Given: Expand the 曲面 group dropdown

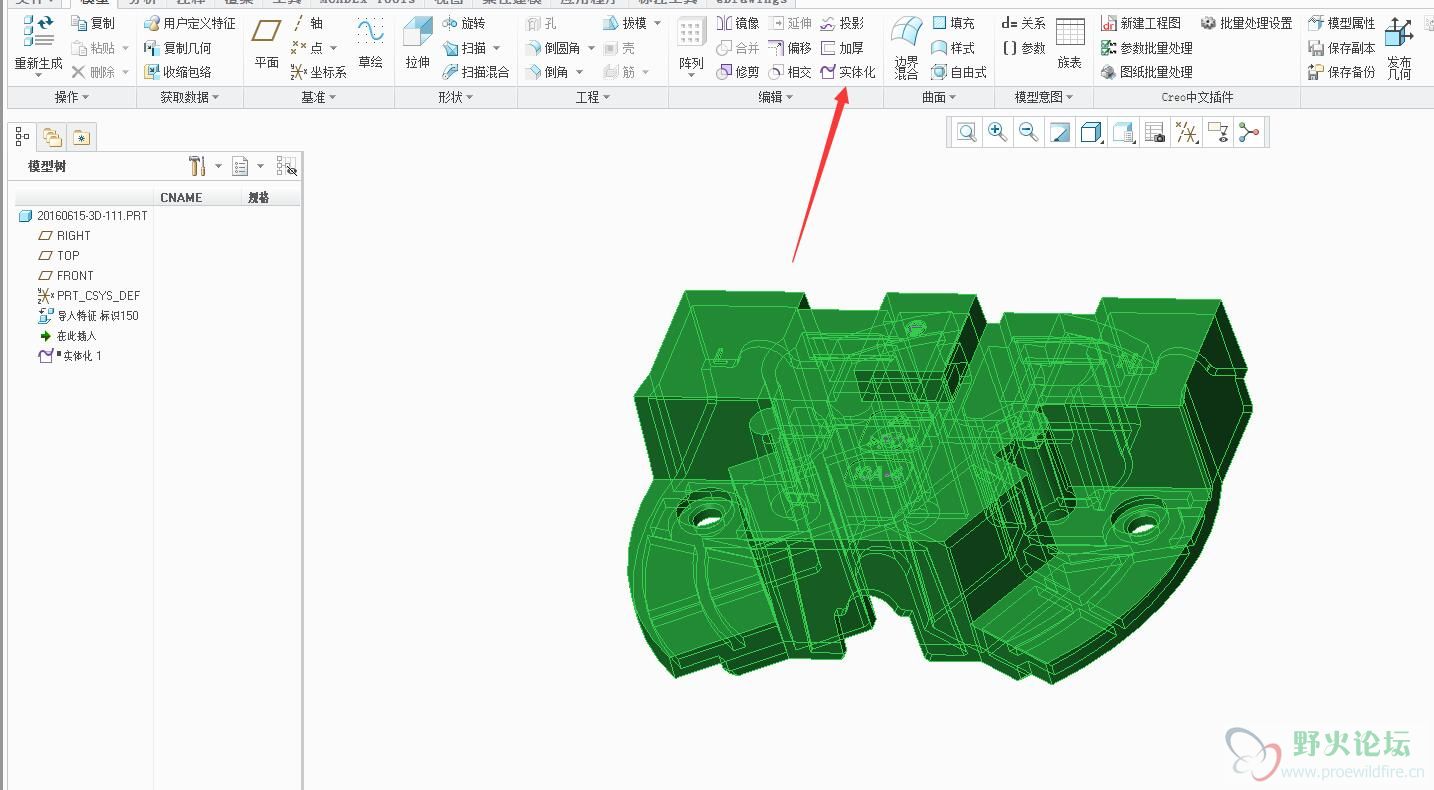Looking at the screenshot, I should point(939,97).
